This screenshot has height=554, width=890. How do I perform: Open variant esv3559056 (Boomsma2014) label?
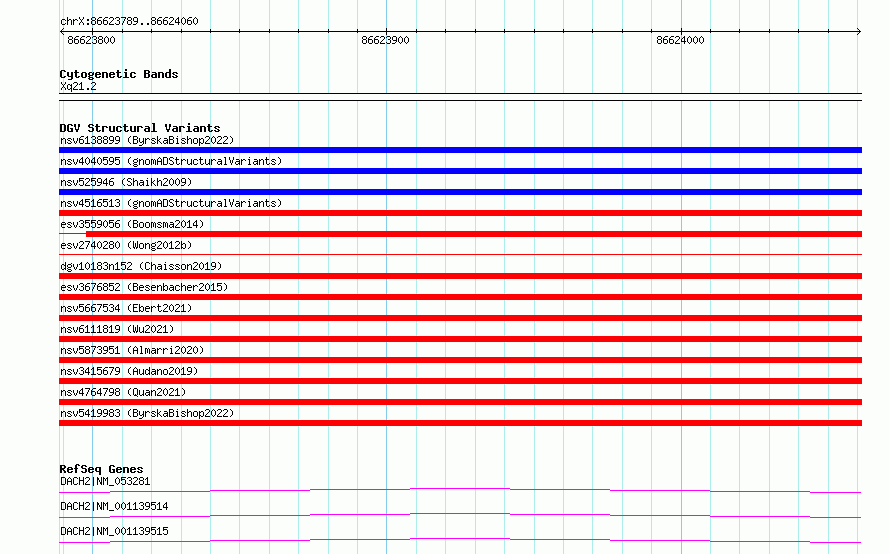pyautogui.click(x=132, y=224)
